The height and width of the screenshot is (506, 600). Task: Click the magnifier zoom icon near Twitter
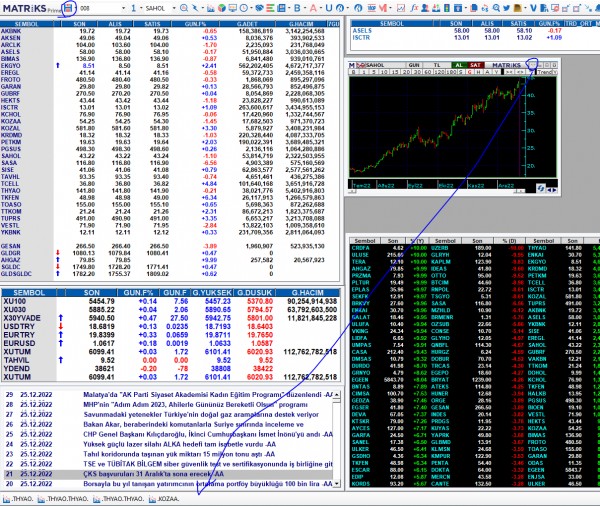tap(496, 8)
